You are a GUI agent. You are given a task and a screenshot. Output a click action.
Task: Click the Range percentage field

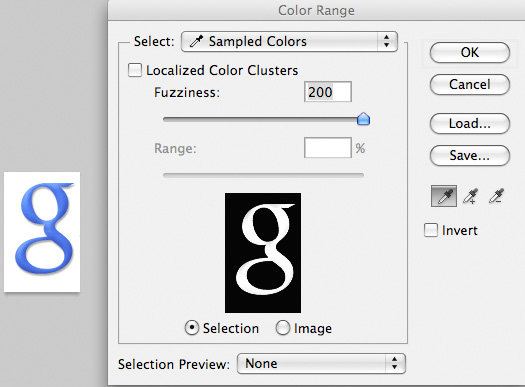click(328, 148)
